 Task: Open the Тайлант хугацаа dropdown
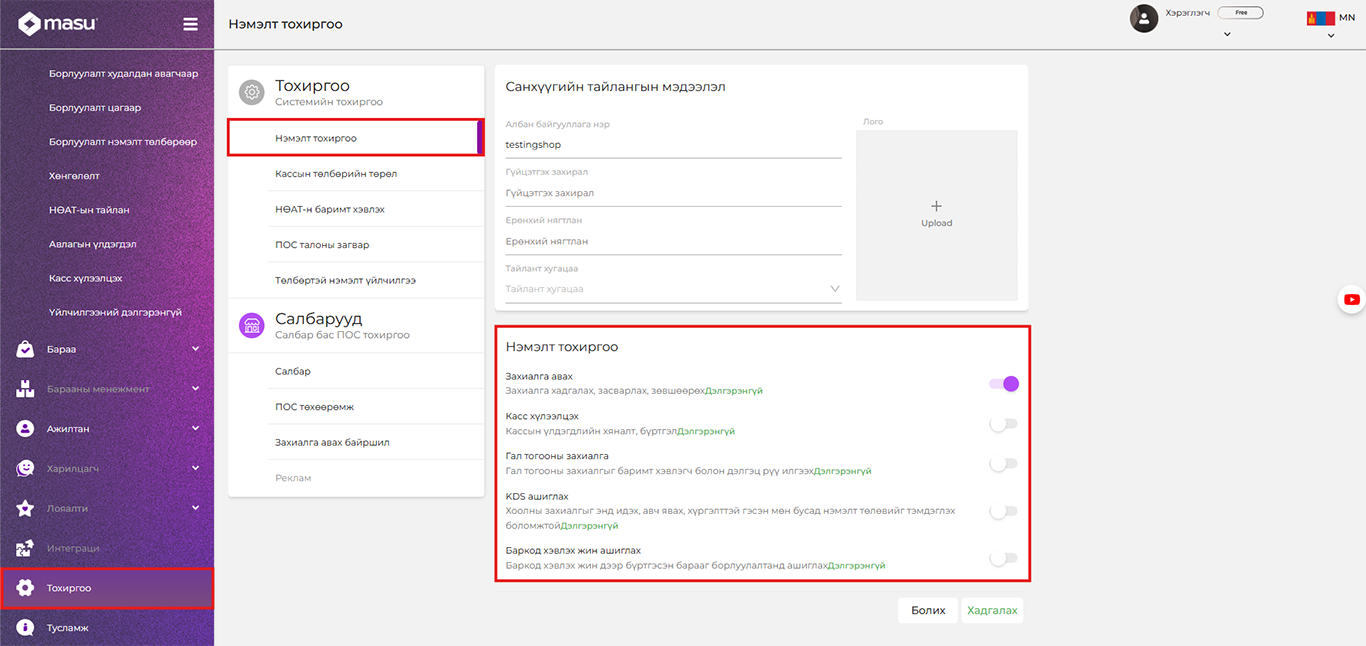coord(672,289)
